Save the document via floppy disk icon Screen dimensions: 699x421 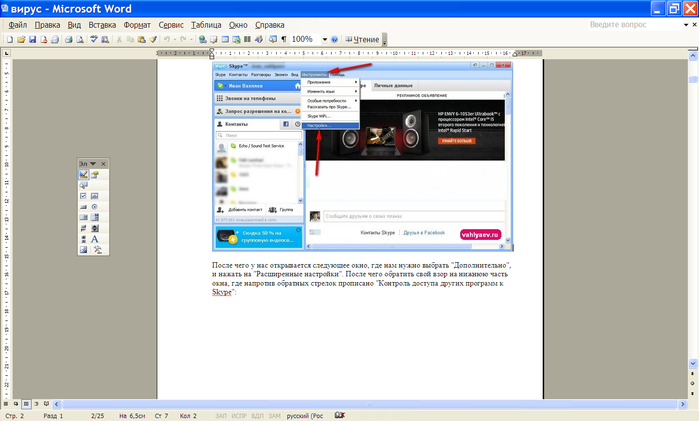tap(32, 40)
